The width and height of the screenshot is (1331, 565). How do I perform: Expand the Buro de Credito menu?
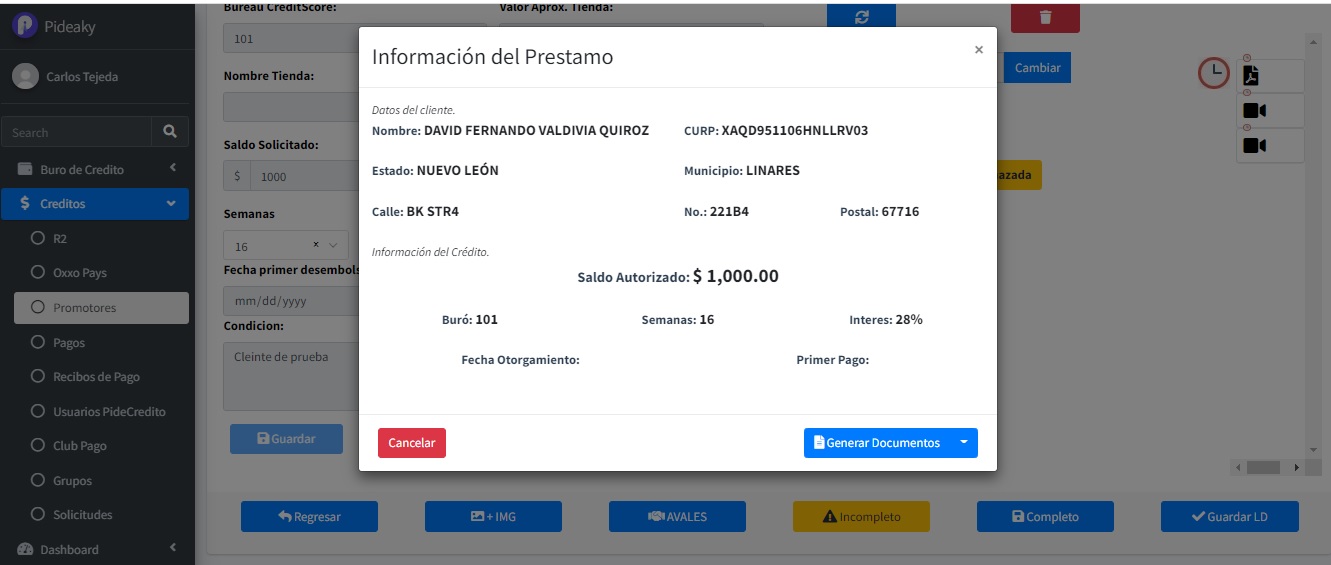[95, 169]
